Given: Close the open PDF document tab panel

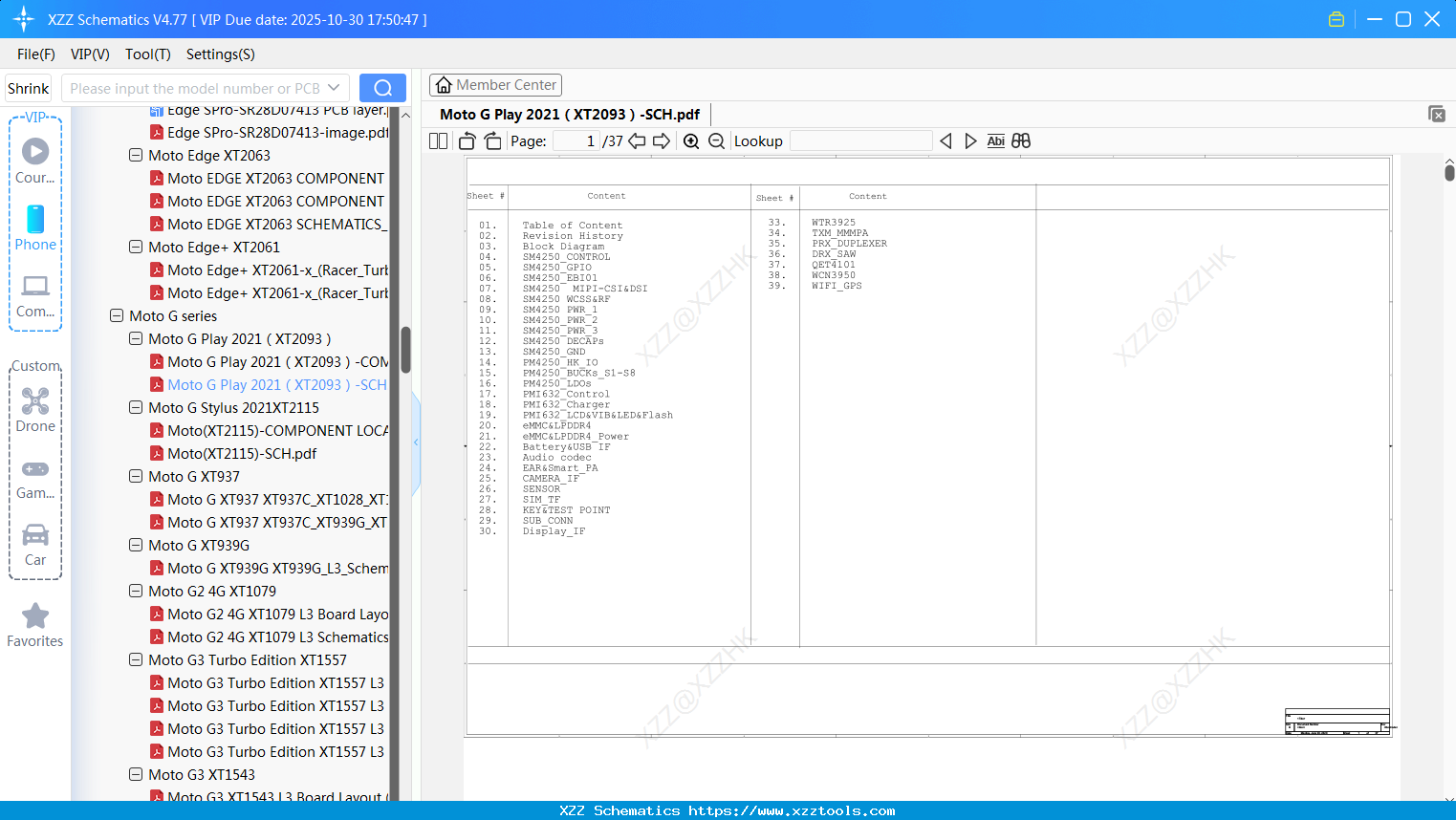Looking at the screenshot, I should (x=1436, y=114).
